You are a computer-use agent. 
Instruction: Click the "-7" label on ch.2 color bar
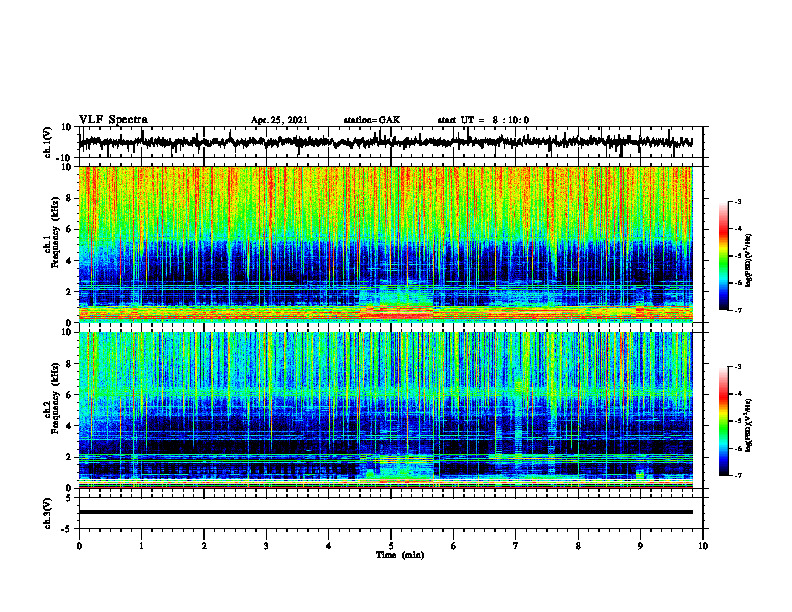[x=737, y=475]
